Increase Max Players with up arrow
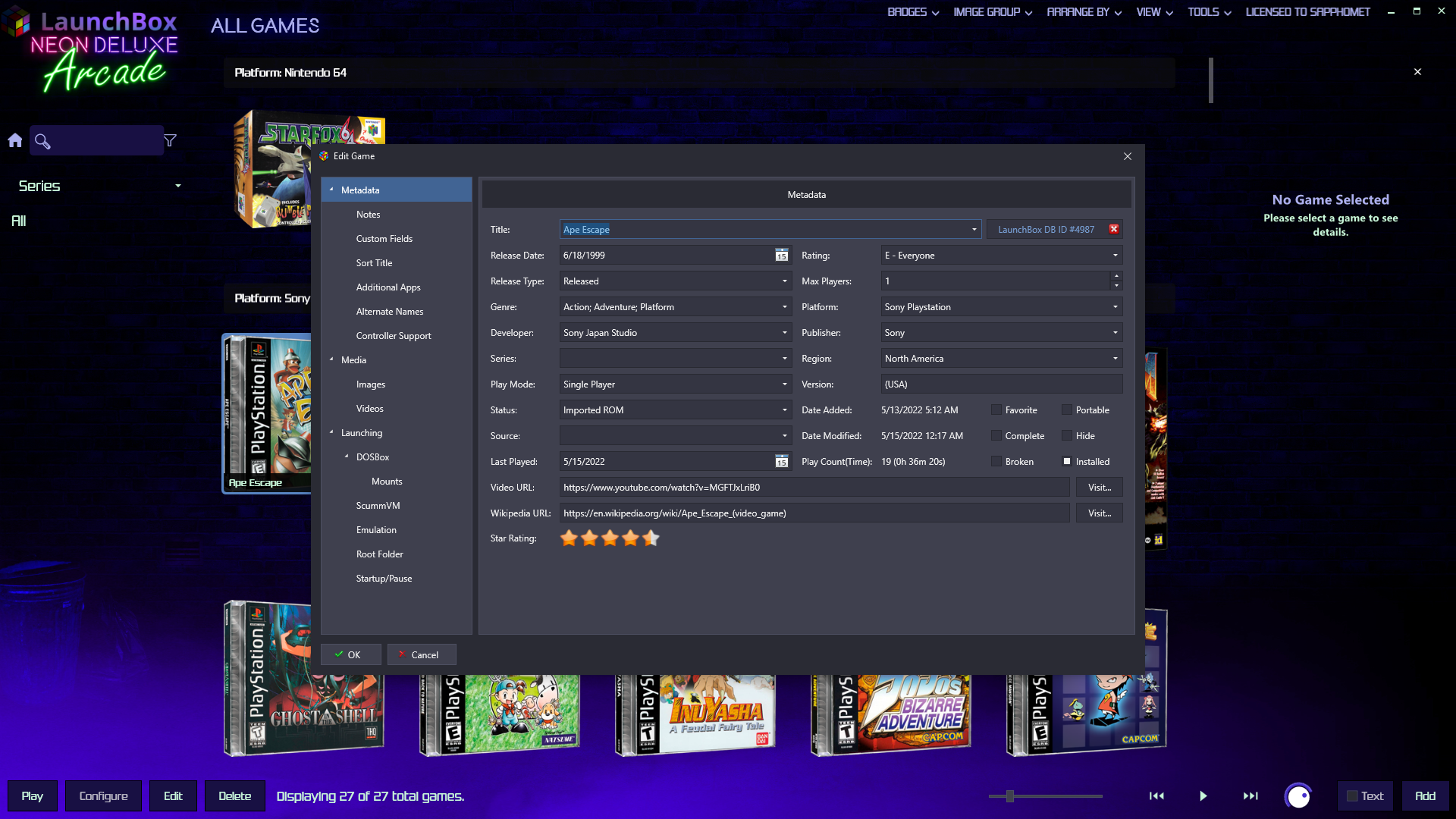Screen dimensions: 1456x819 tap(1116, 276)
